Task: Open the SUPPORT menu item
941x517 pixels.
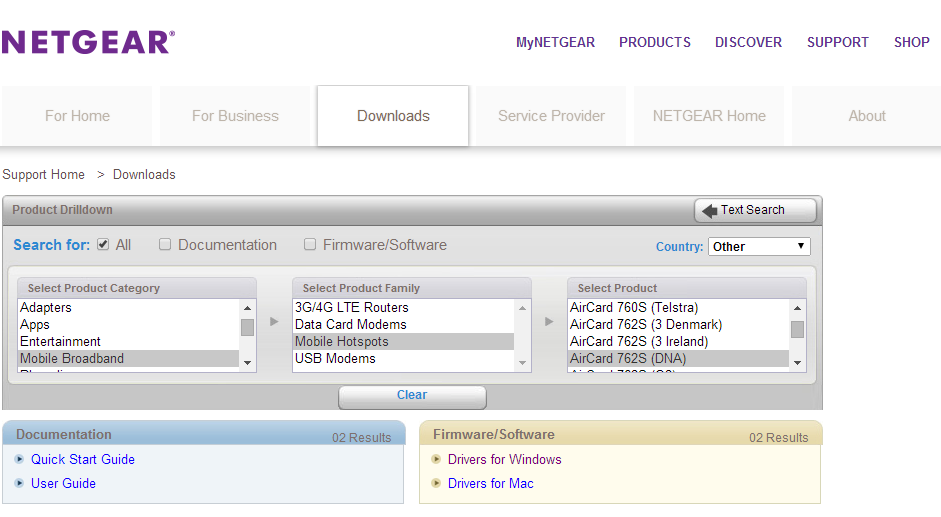Action: (x=838, y=42)
